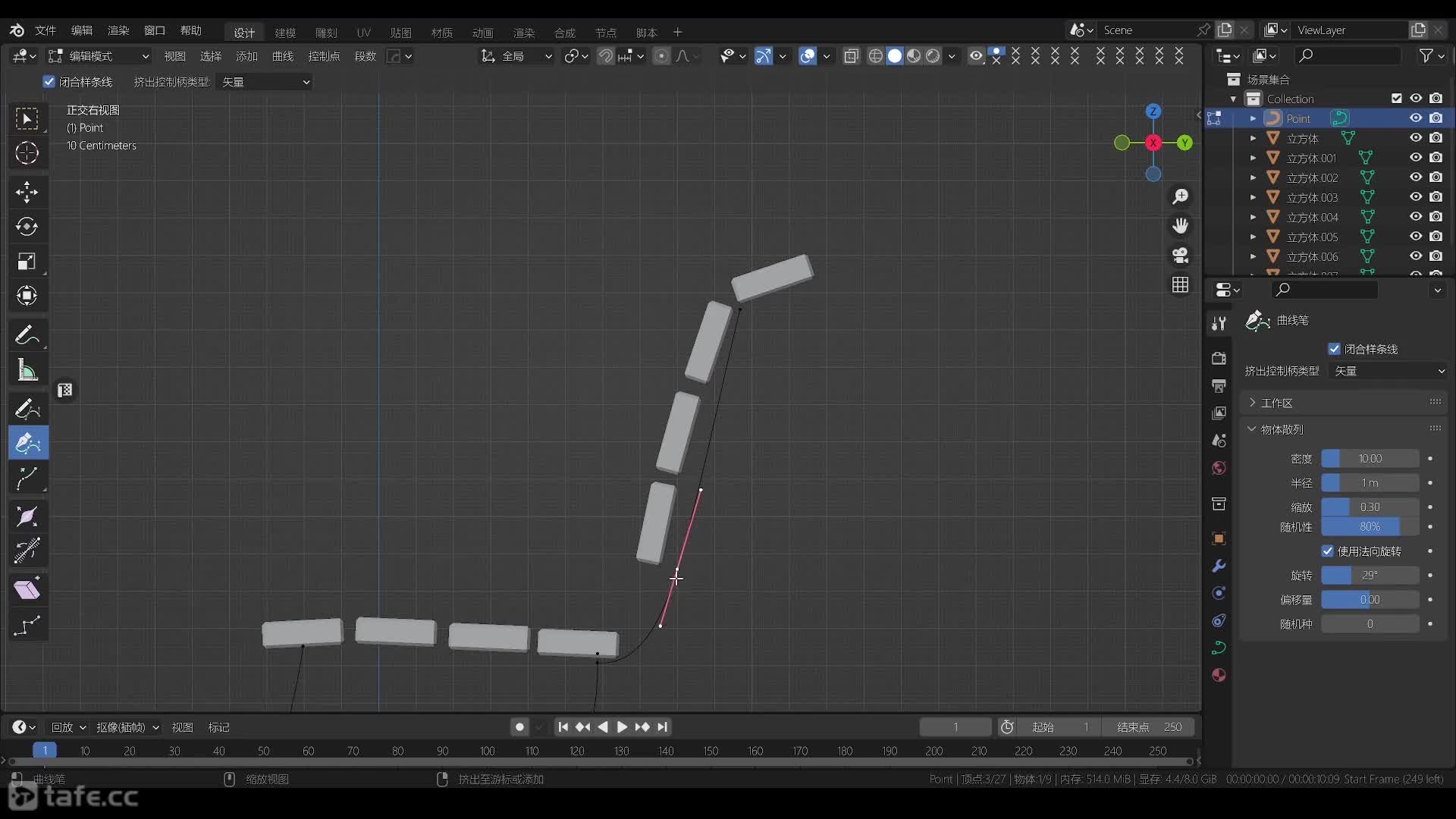Switch to the 动画 workspace tab
This screenshot has height=819, width=1456.
[483, 33]
